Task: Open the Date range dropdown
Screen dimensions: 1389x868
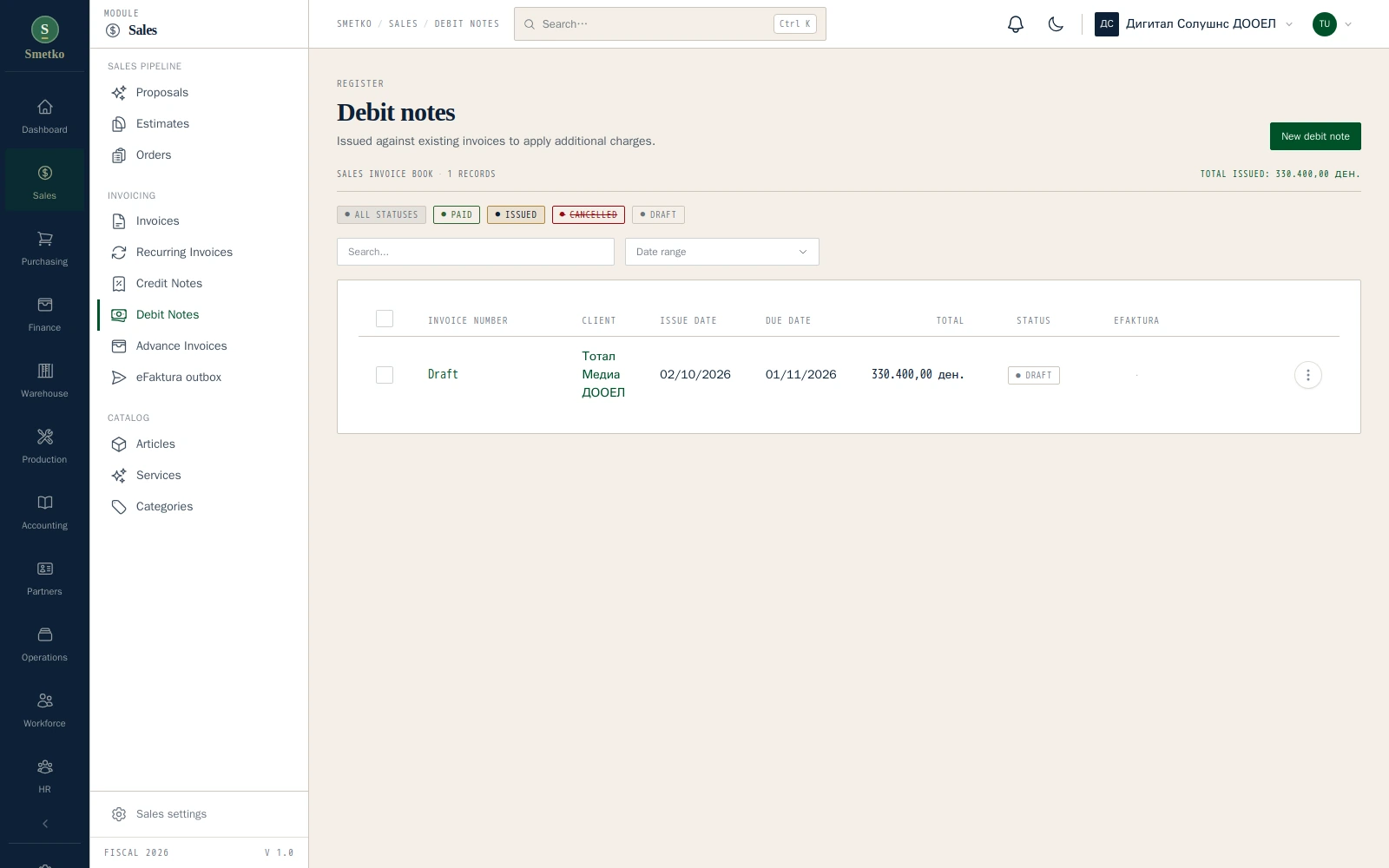Action: click(x=722, y=252)
